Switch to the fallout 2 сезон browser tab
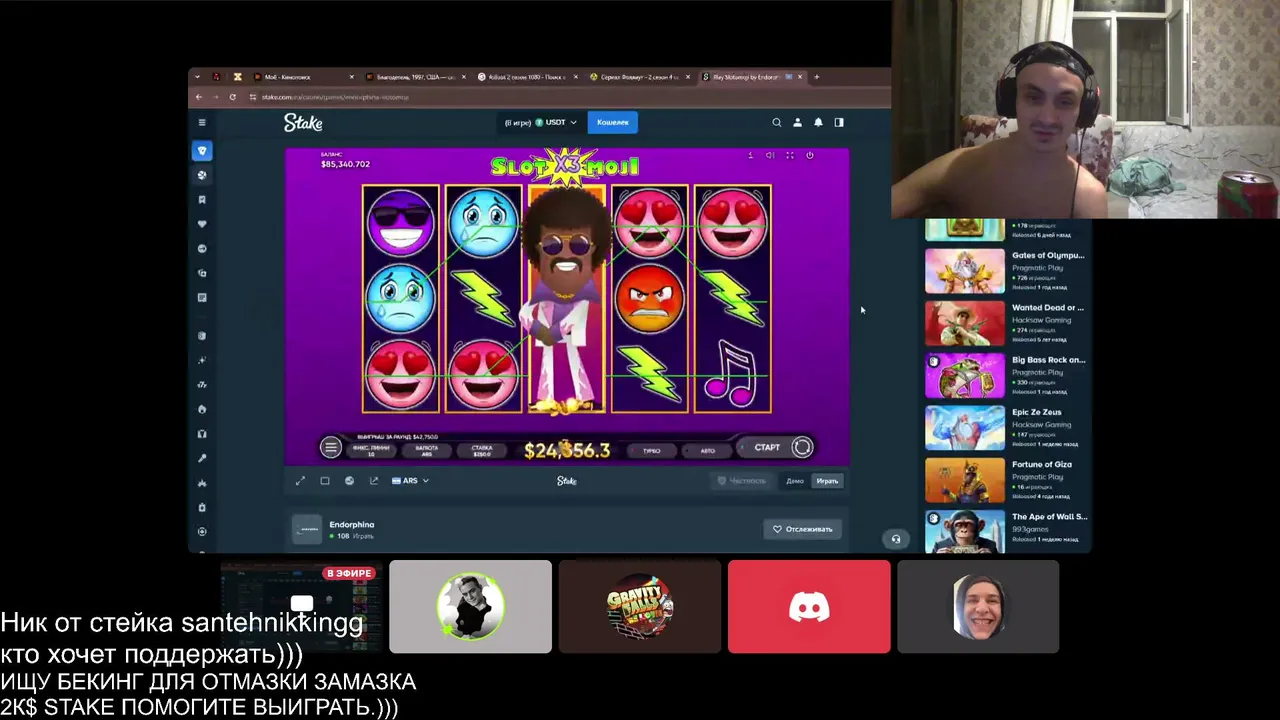 coord(527,77)
